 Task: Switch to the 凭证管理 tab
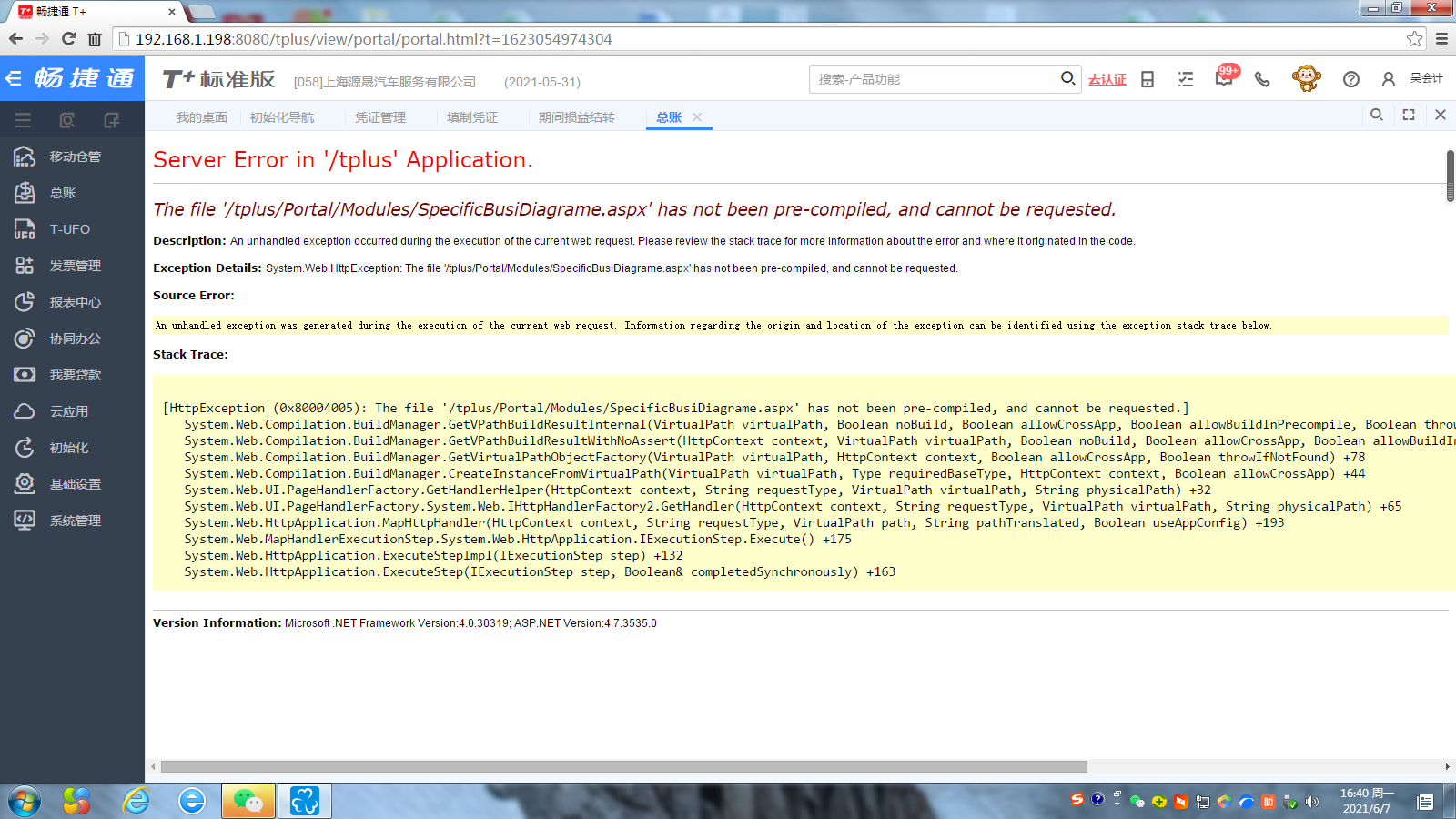click(x=380, y=117)
